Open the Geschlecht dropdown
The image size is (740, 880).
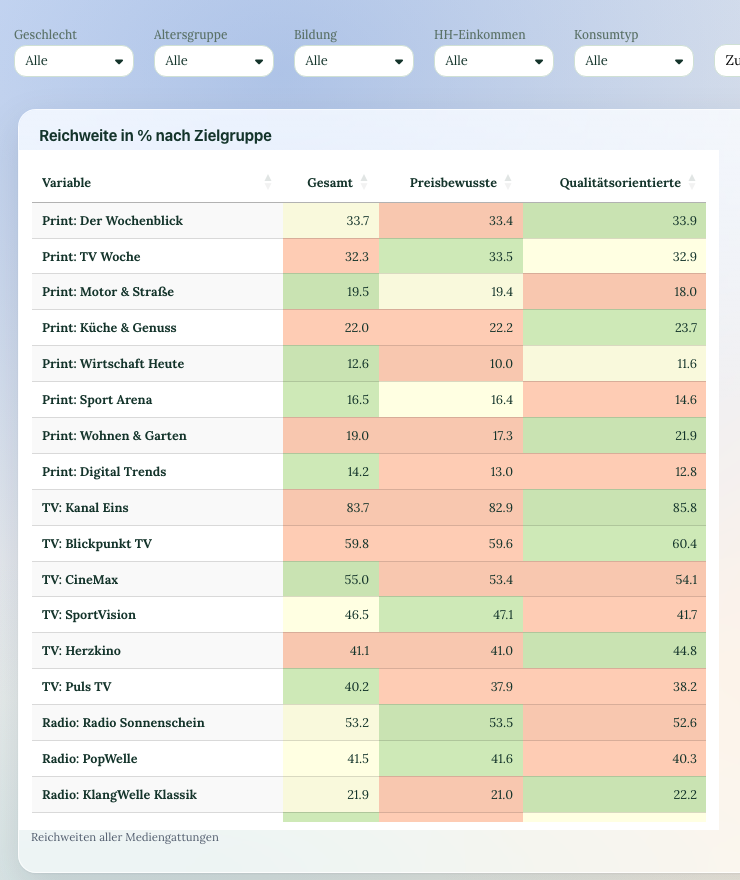tap(74, 61)
